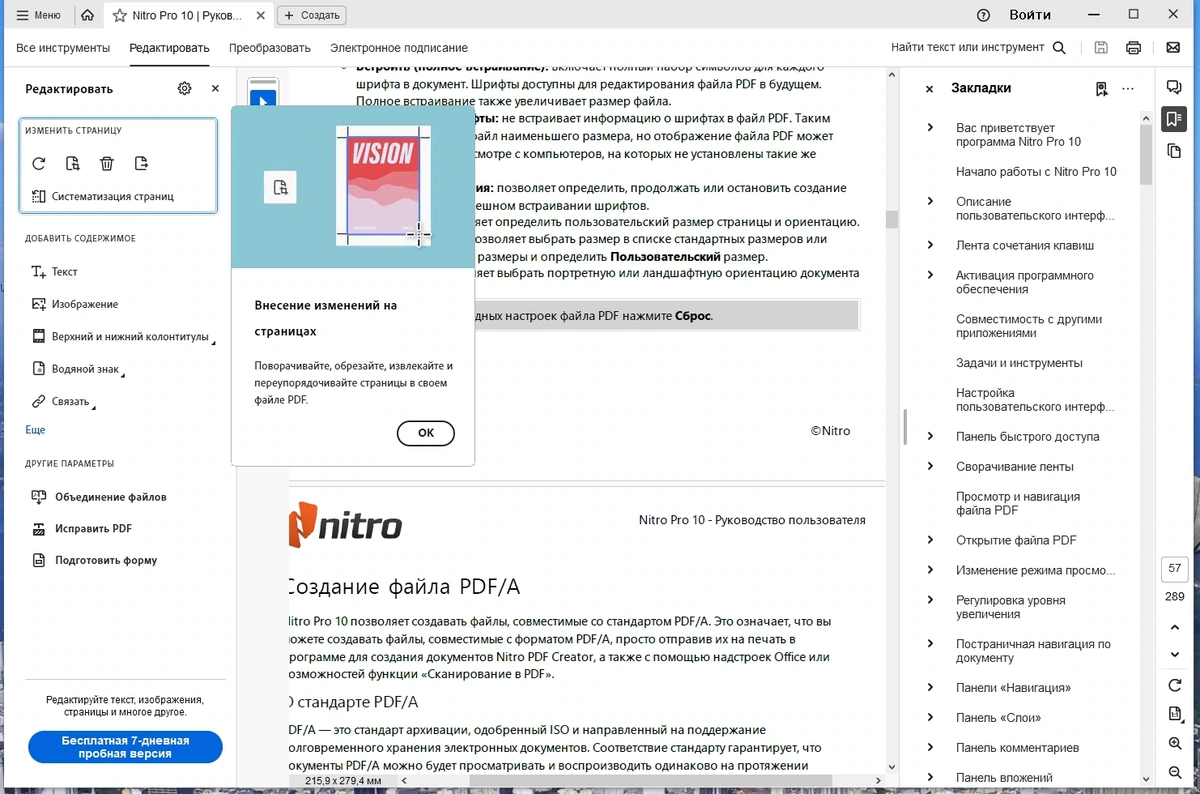Open the Связать dropdown

point(63,402)
